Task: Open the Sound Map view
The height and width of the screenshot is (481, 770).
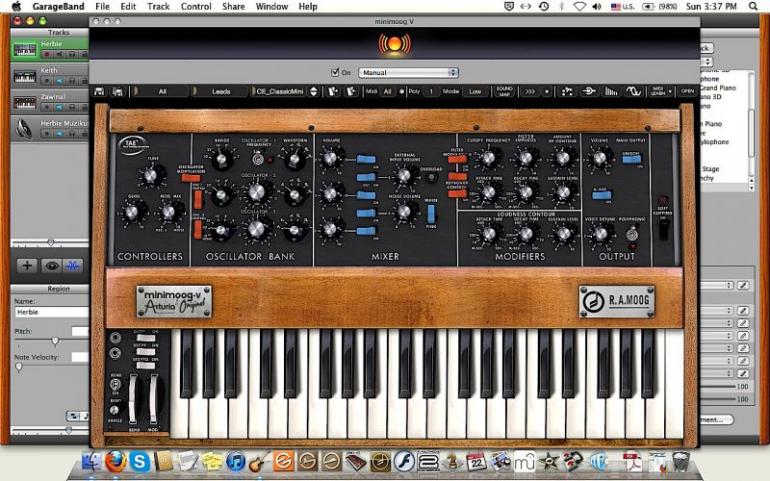Action: [504, 91]
